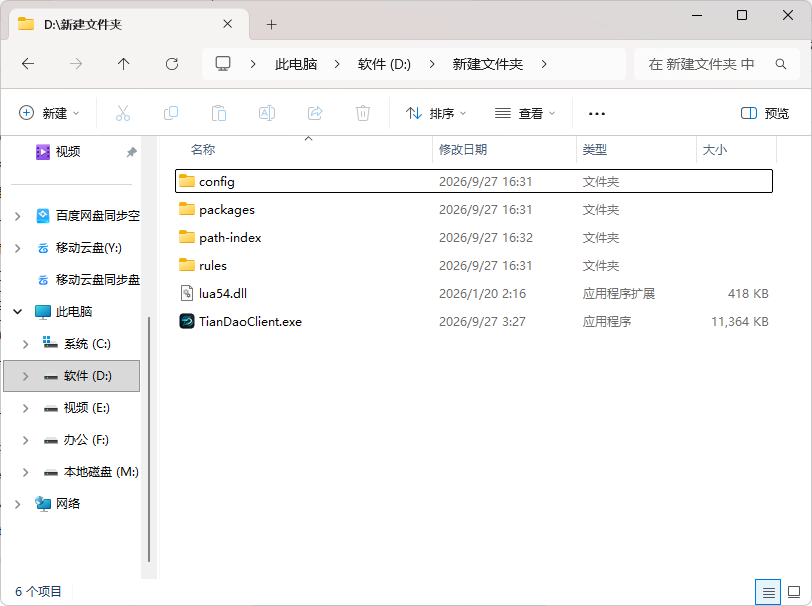Sort by the 类型 column header
812x606 pixels.
(x=594, y=150)
